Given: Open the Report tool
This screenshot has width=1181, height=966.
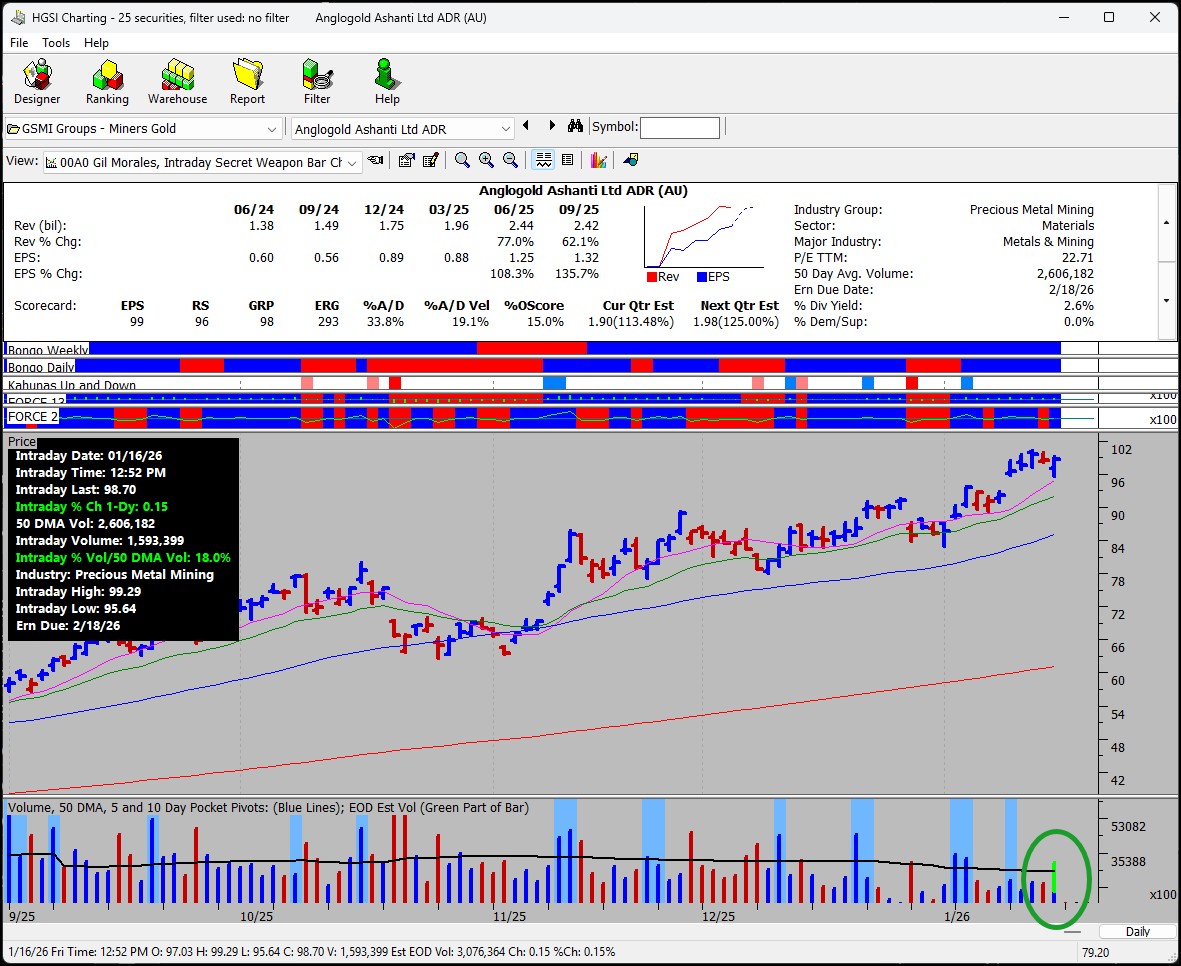Looking at the screenshot, I should (x=247, y=81).
